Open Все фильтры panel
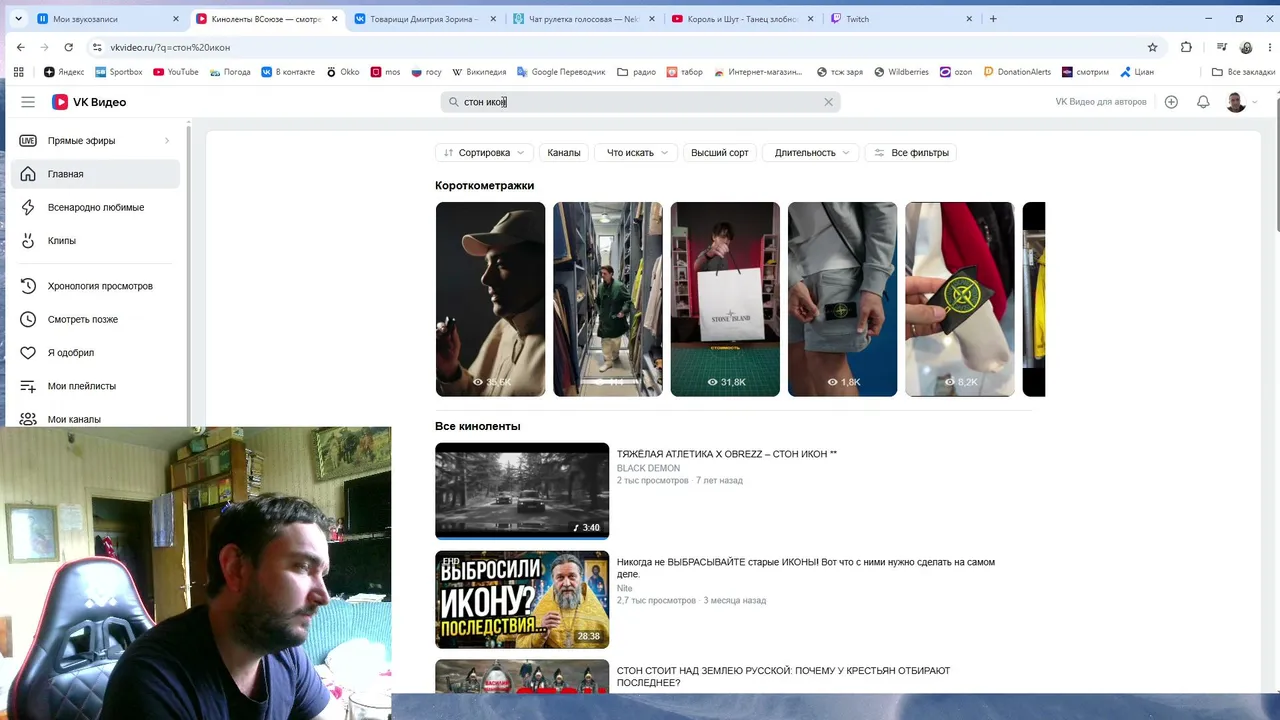The width and height of the screenshot is (1280, 720). click(911, 153)
